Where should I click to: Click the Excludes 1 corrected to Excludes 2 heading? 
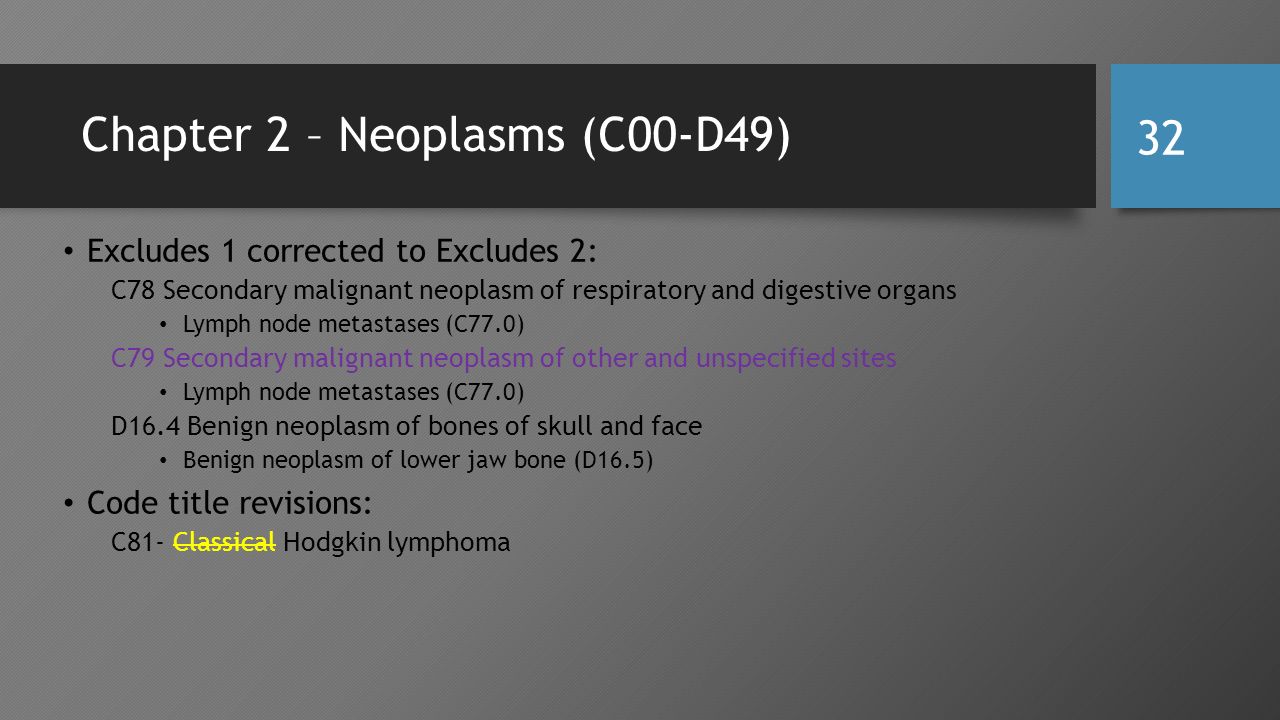tap(342, 252)
